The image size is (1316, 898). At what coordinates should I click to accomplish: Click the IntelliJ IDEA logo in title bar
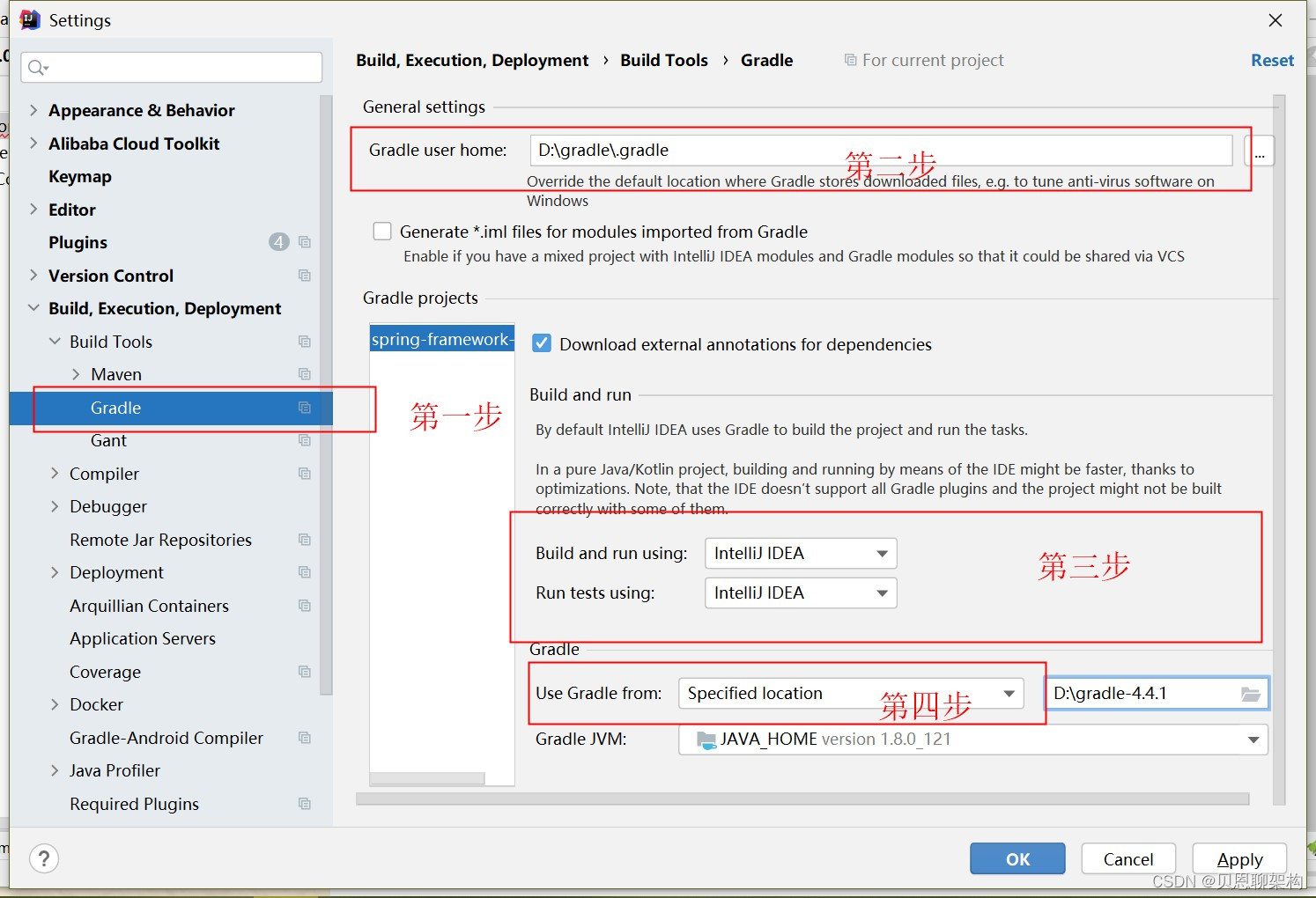30,19
